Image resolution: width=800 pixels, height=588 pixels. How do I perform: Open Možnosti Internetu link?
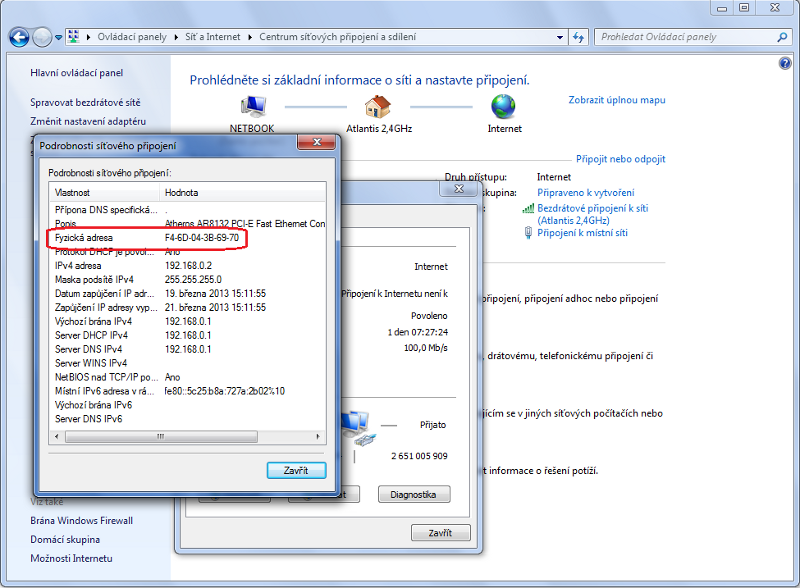tap(71, 558)
